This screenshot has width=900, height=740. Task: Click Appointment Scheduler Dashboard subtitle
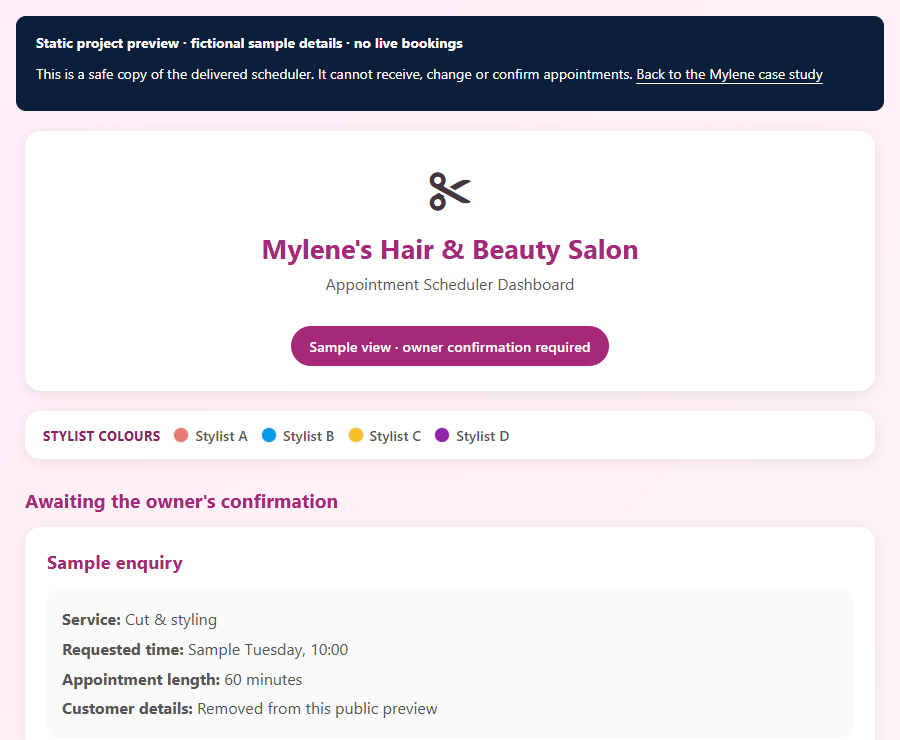[449, 285]
